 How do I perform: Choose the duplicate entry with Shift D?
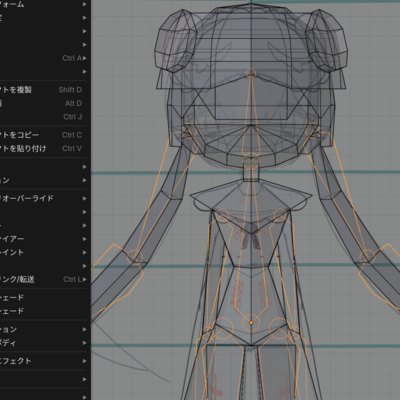point(43,90)
